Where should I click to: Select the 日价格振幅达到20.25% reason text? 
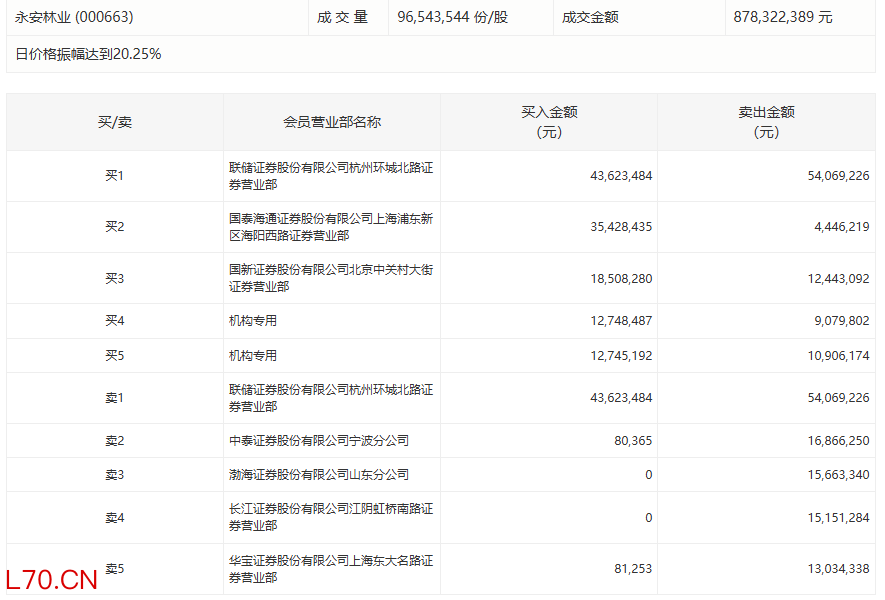[x=88, y=54]
